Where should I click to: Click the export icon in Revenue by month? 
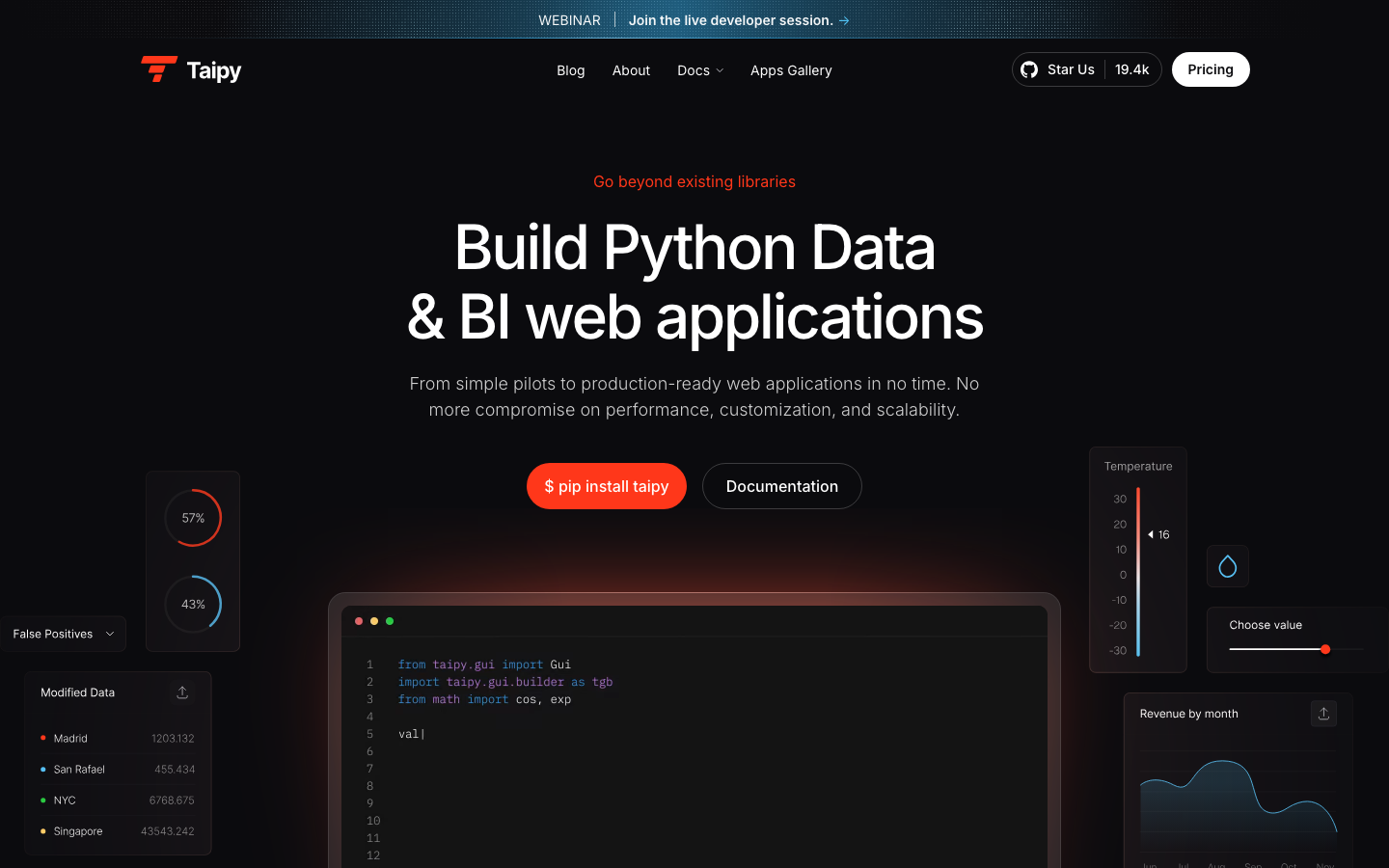click(x=1323, y=714)
